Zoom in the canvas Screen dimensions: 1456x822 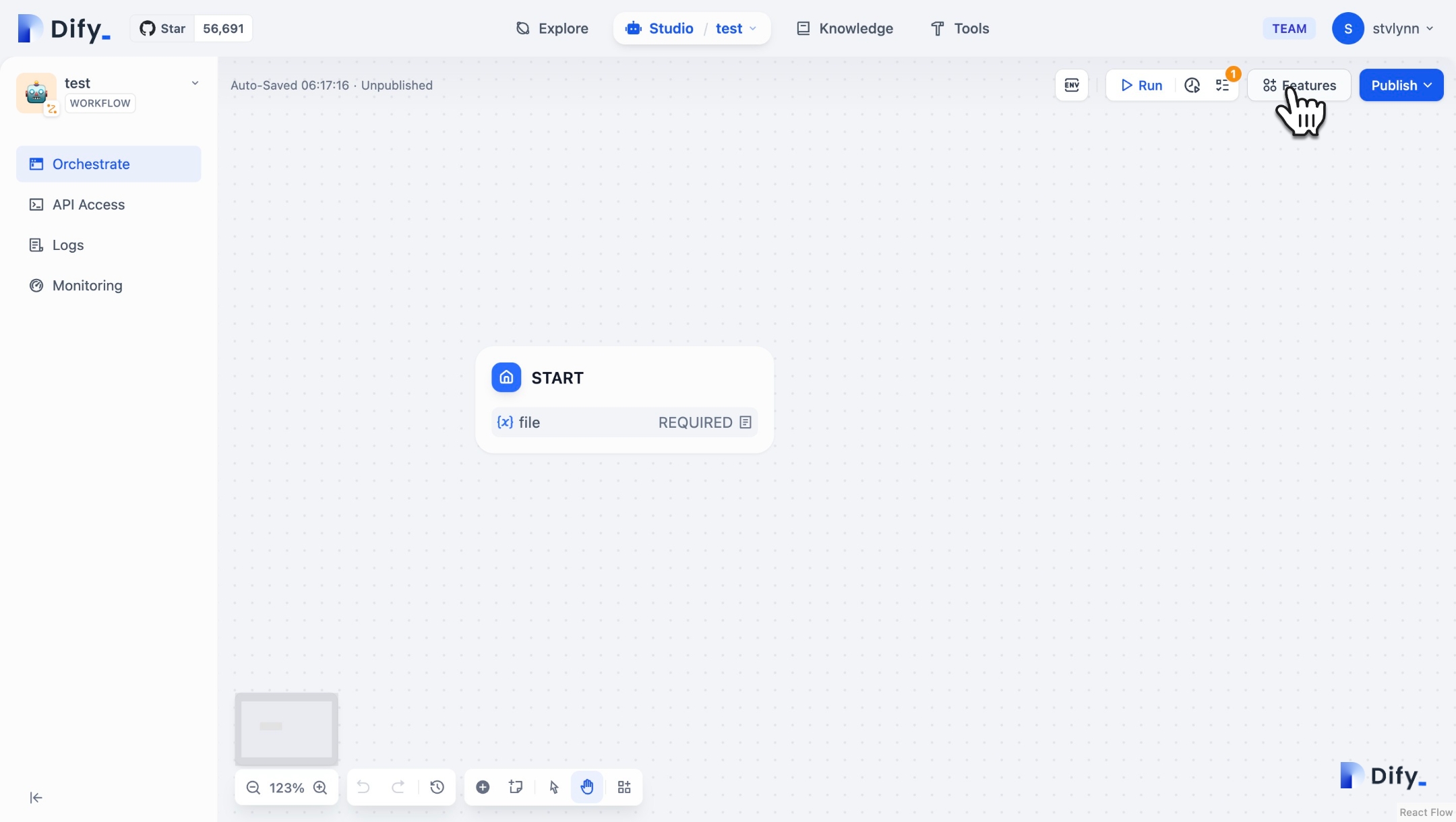(x=320, y=788)
